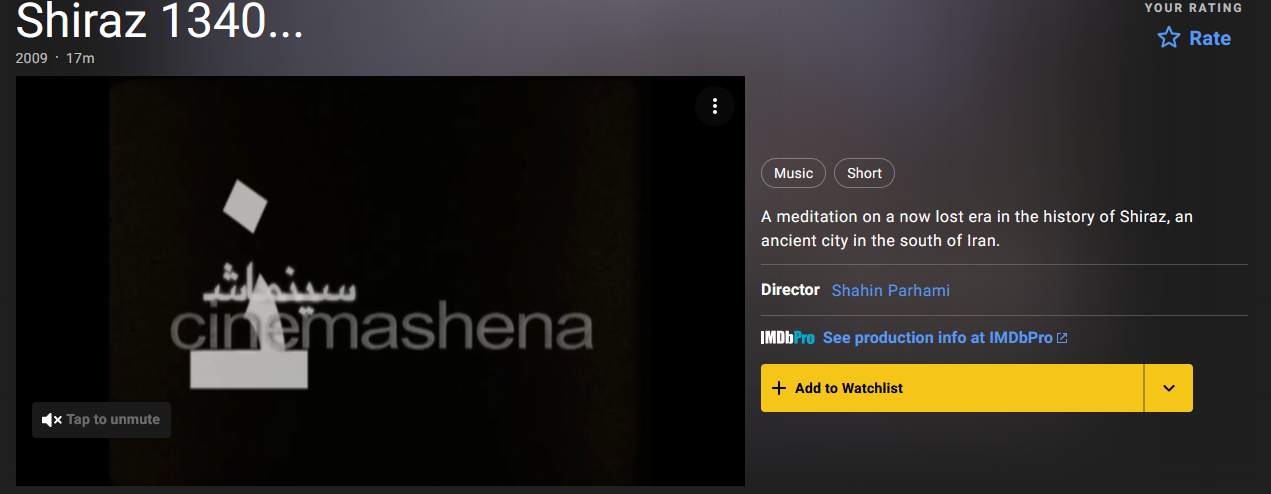This screenshot has height=494, width=1271.
Task: Toggle sound via Tap to unmute label
Action: click(x=113, y=420)
